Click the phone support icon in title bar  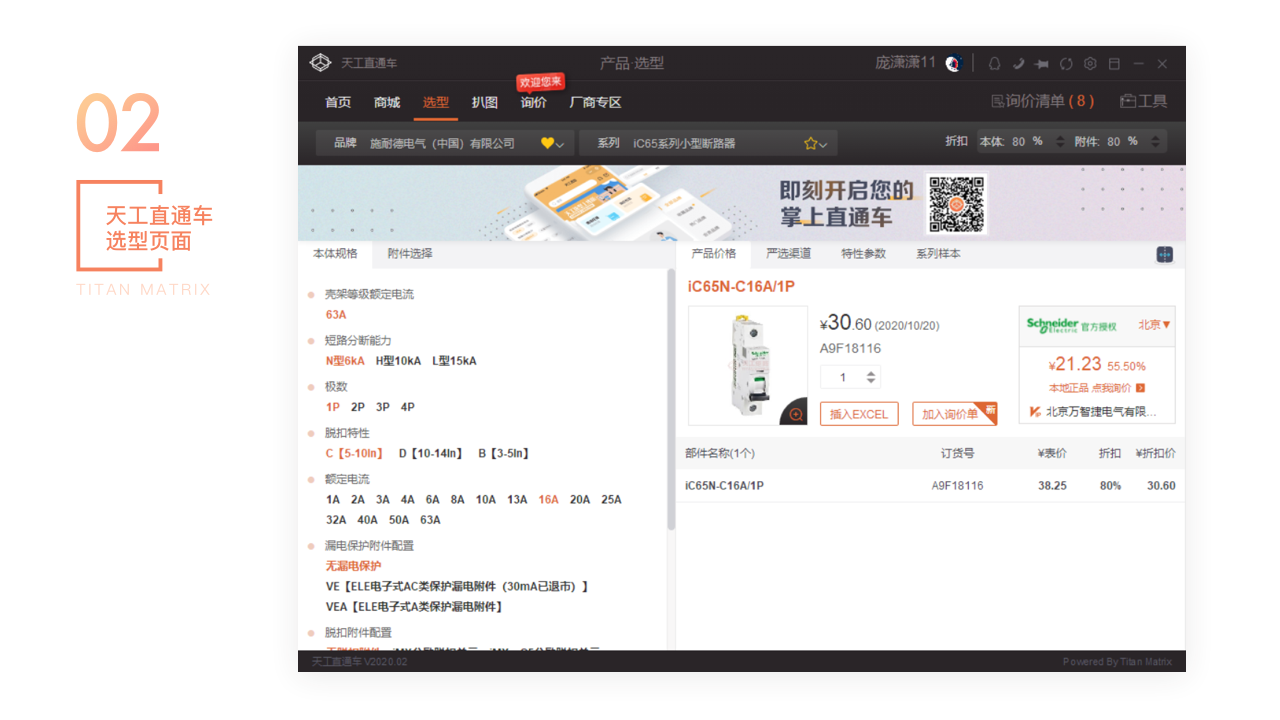pos(1018,63)
